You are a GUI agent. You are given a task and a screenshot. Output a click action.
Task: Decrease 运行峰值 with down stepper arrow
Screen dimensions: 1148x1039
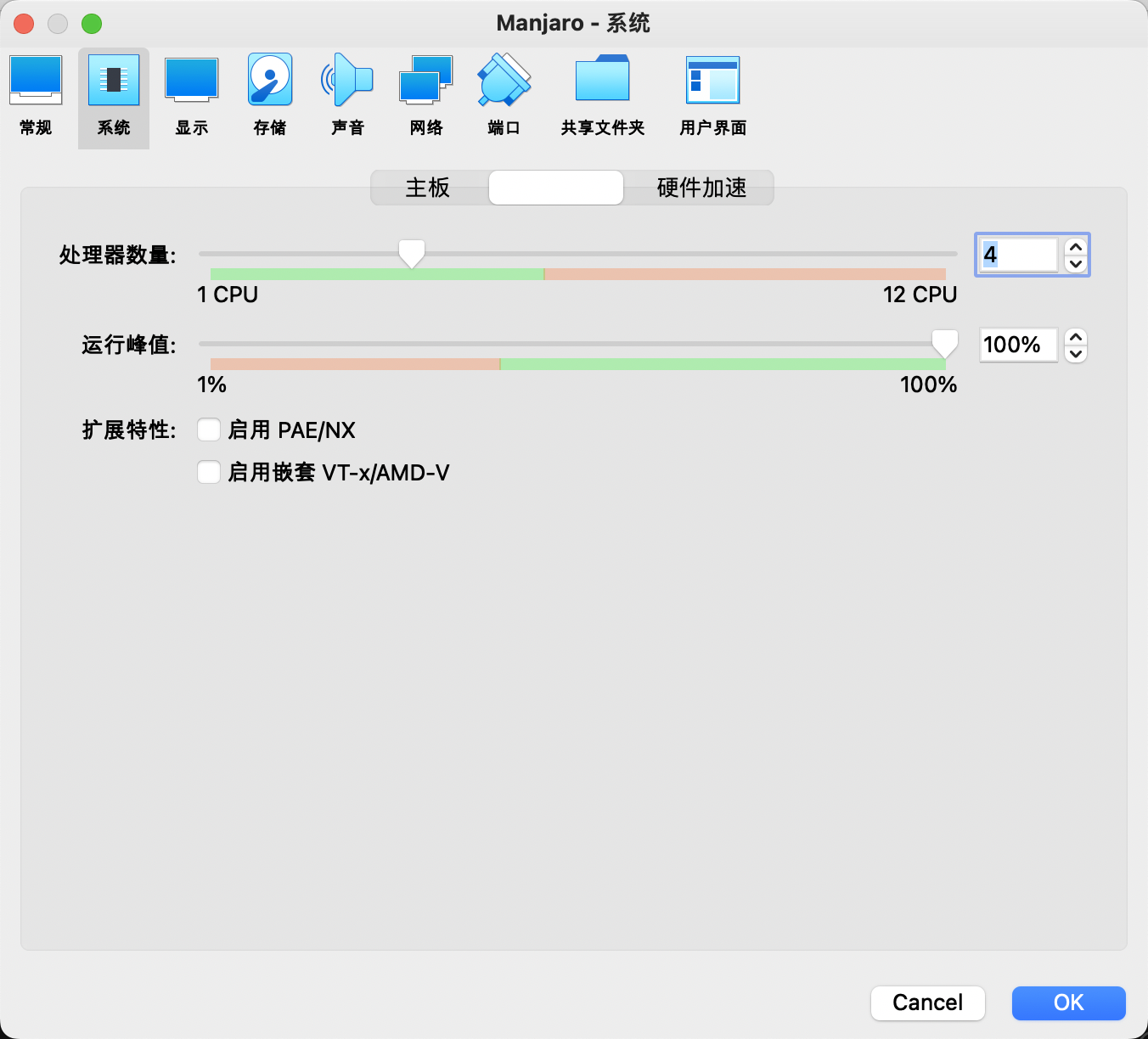click(1076, 353)
